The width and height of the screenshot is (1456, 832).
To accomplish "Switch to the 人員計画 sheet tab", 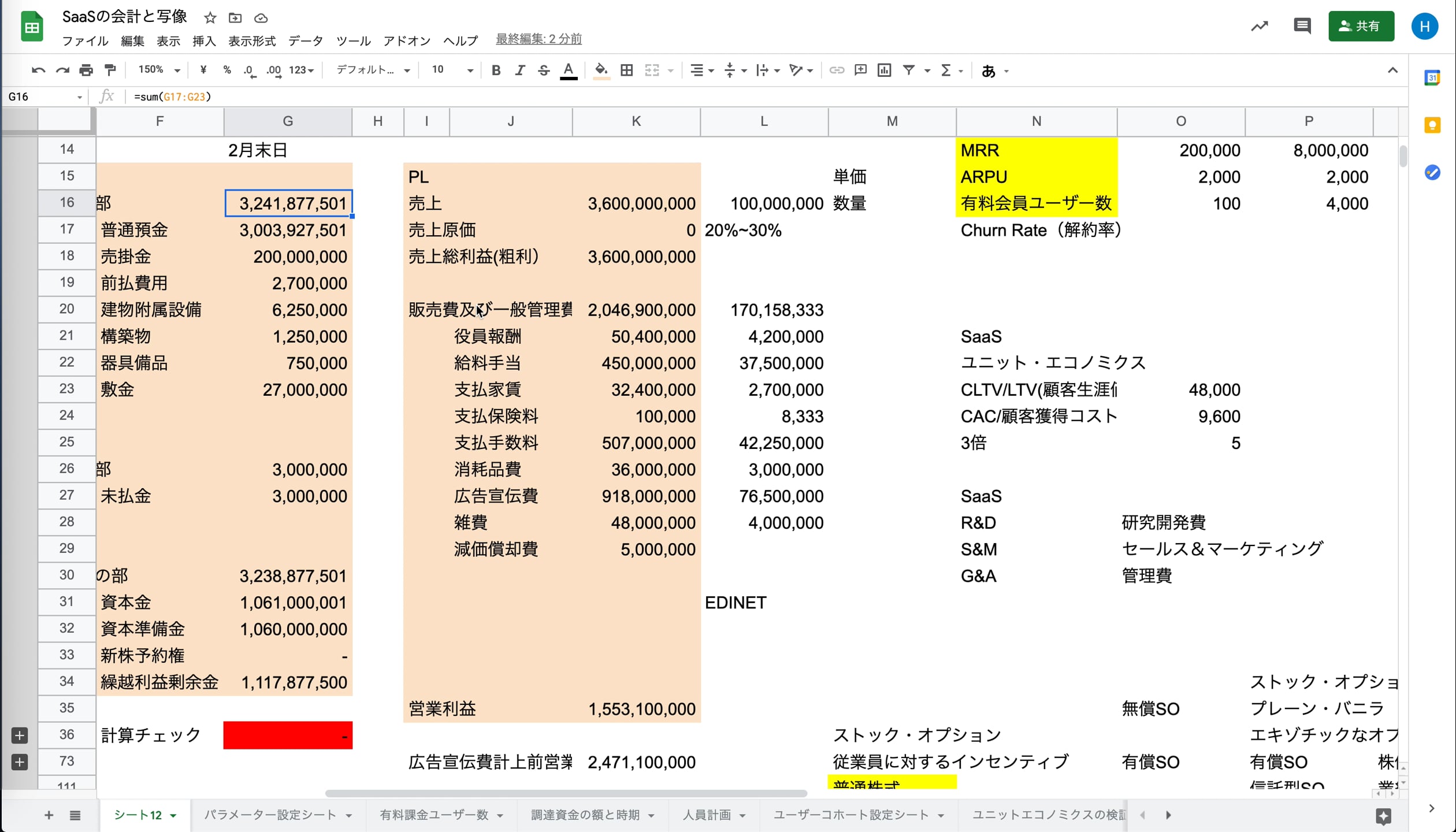I will point(707,815).
